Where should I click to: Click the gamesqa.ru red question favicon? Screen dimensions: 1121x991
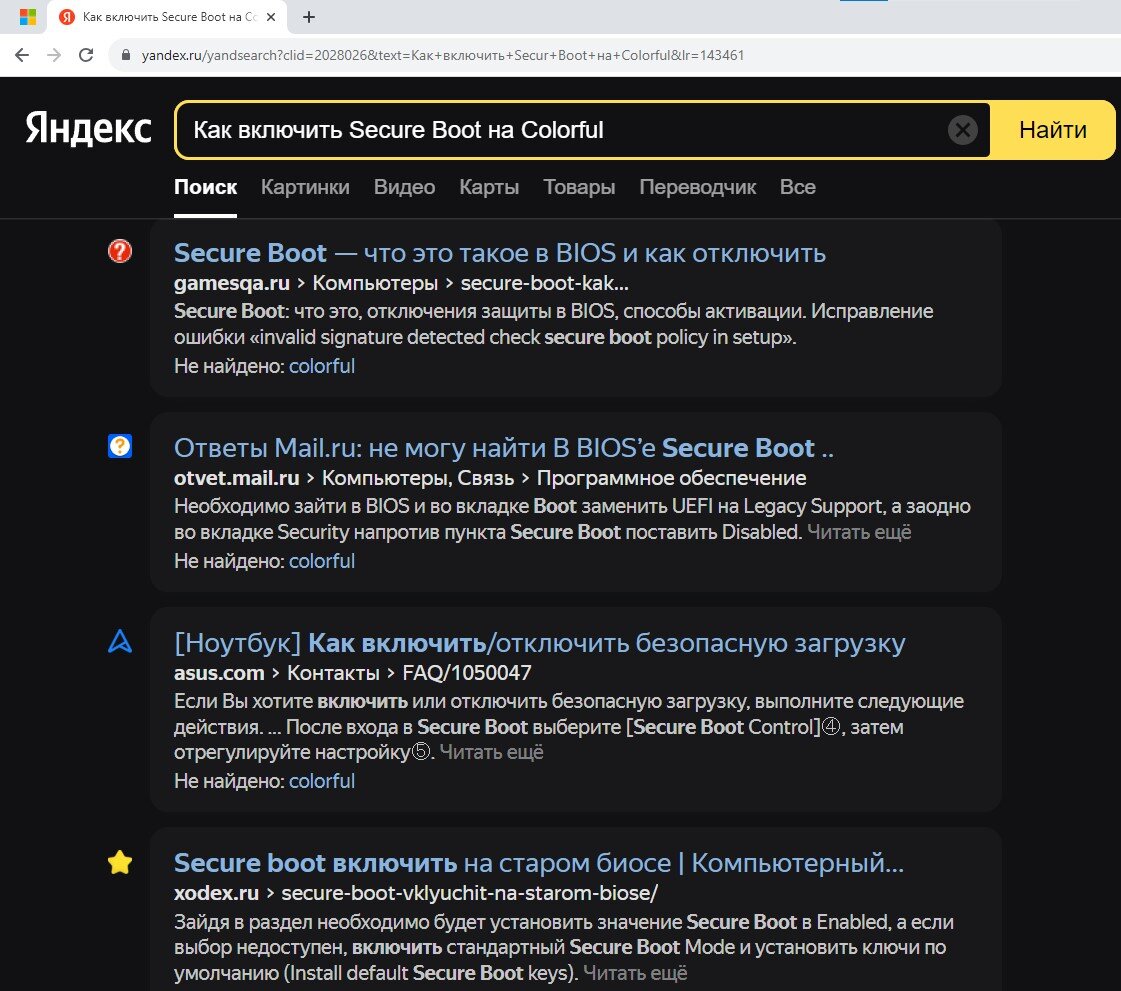[x=120, y=251]
